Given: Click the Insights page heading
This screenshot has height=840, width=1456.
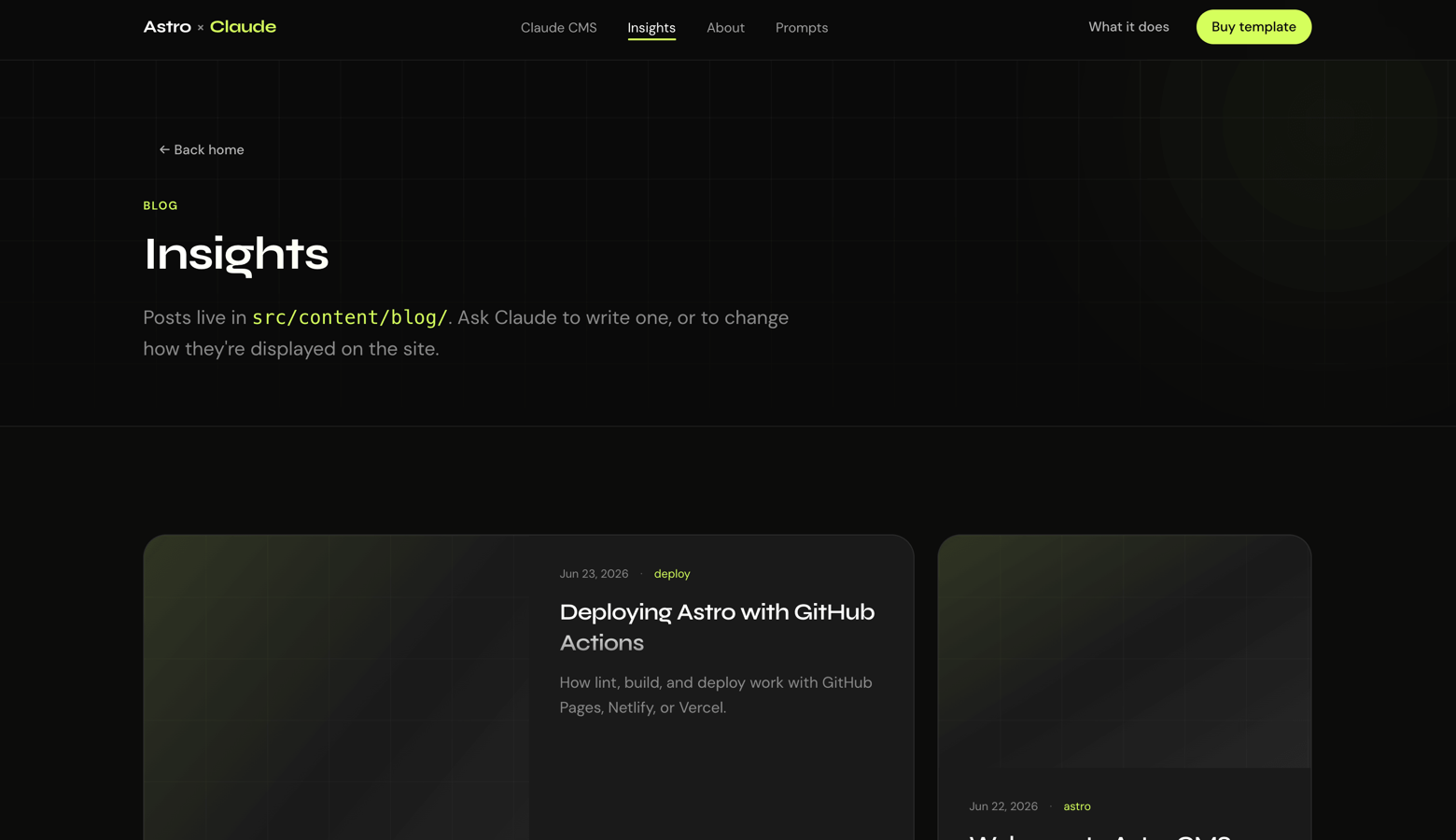Looking at the screenshot, I should point(236,254).
